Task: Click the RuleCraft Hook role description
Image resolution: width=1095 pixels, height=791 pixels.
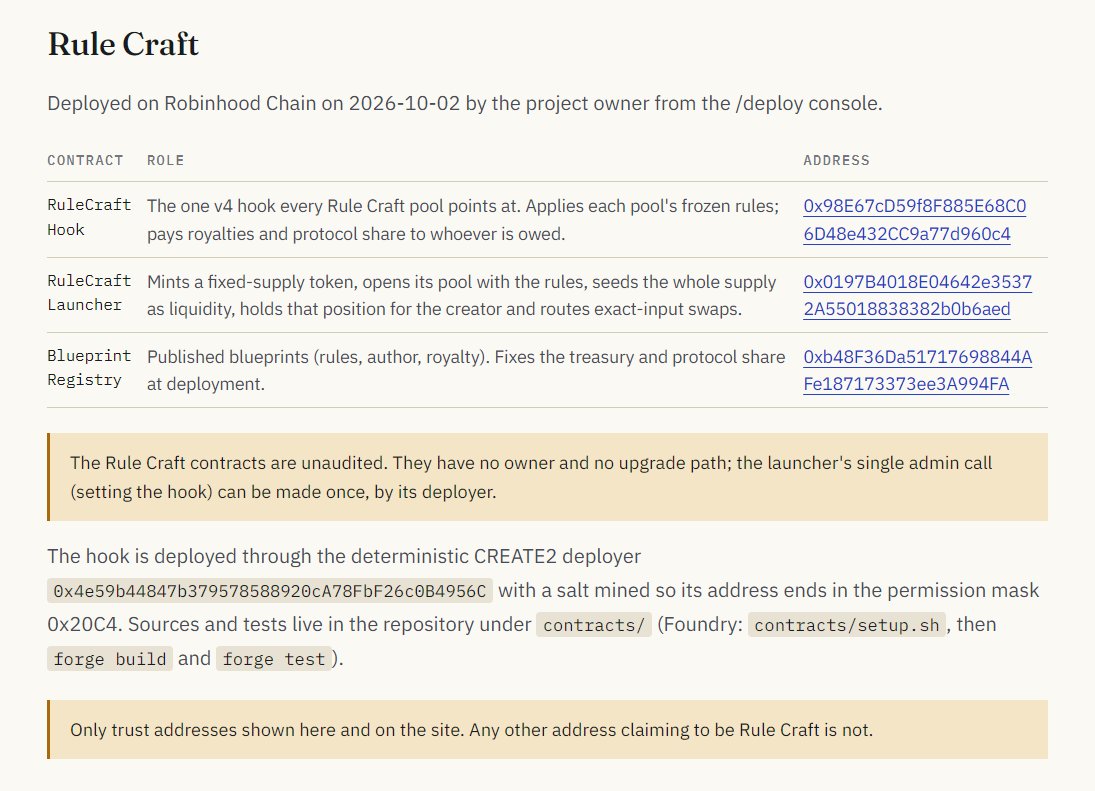Action: coord(463,220)
